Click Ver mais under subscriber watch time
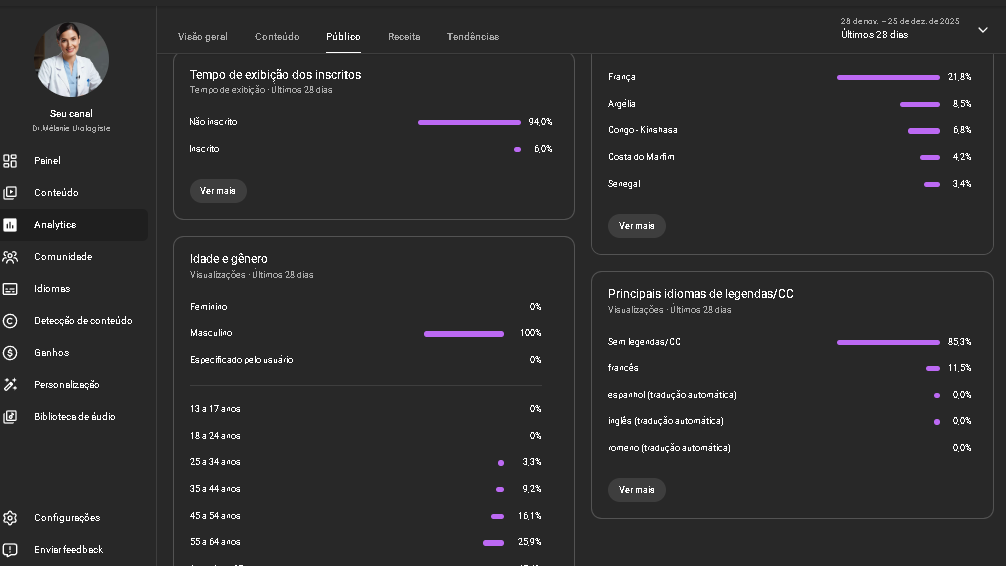Viewport: 1006px width, 566px height. (x=218, y=191)
